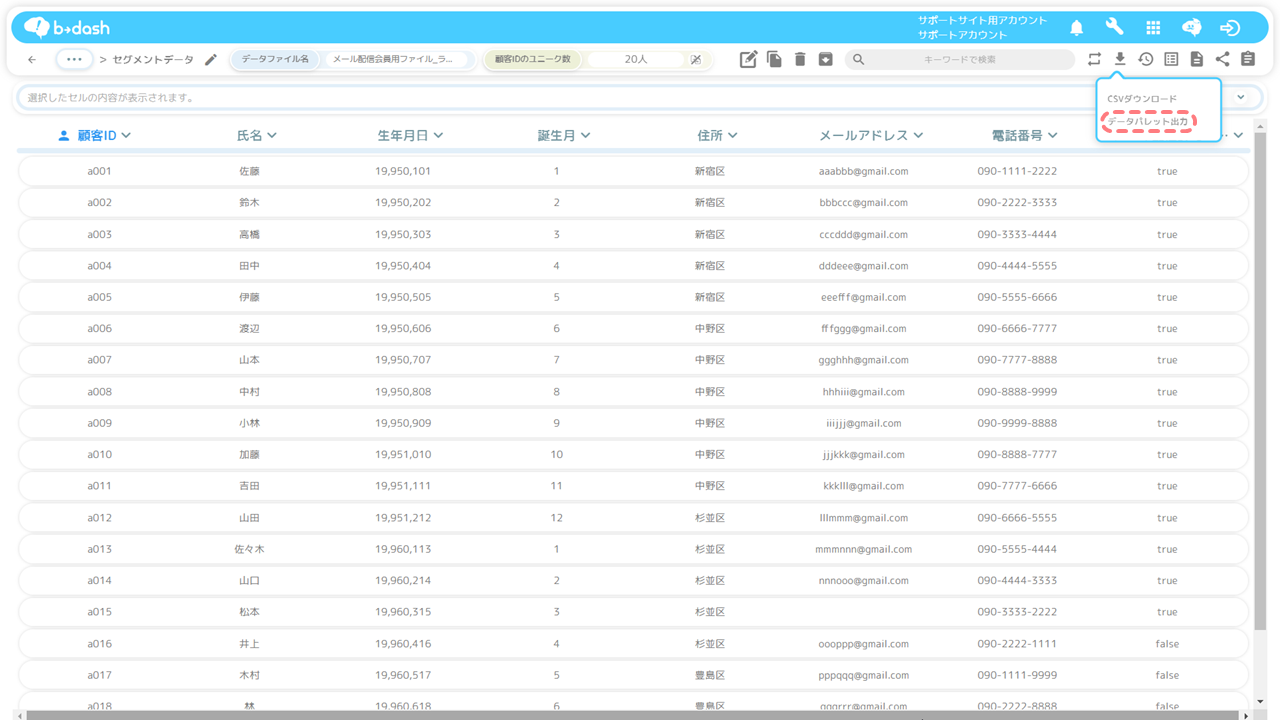Open the apps grid menu
1280x720 pixels.
[1153, 28]
